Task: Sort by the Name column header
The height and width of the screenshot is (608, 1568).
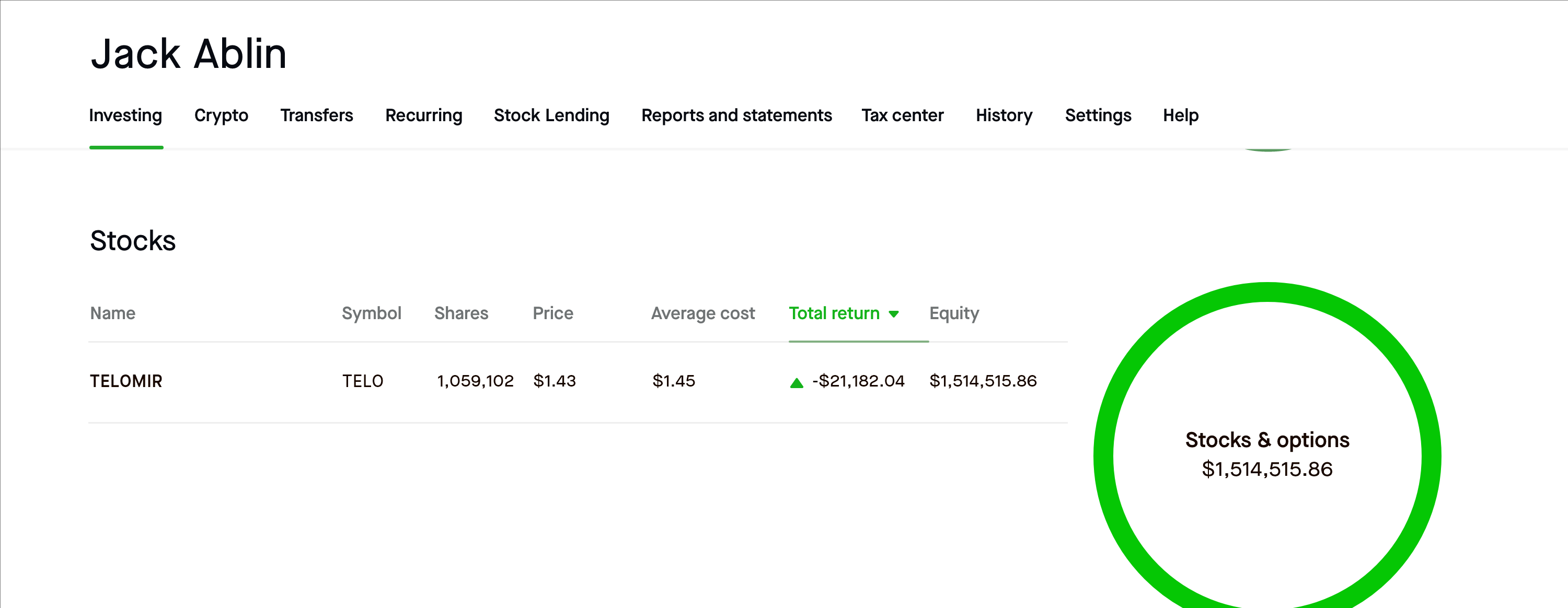Action: [x=112, y=313]
